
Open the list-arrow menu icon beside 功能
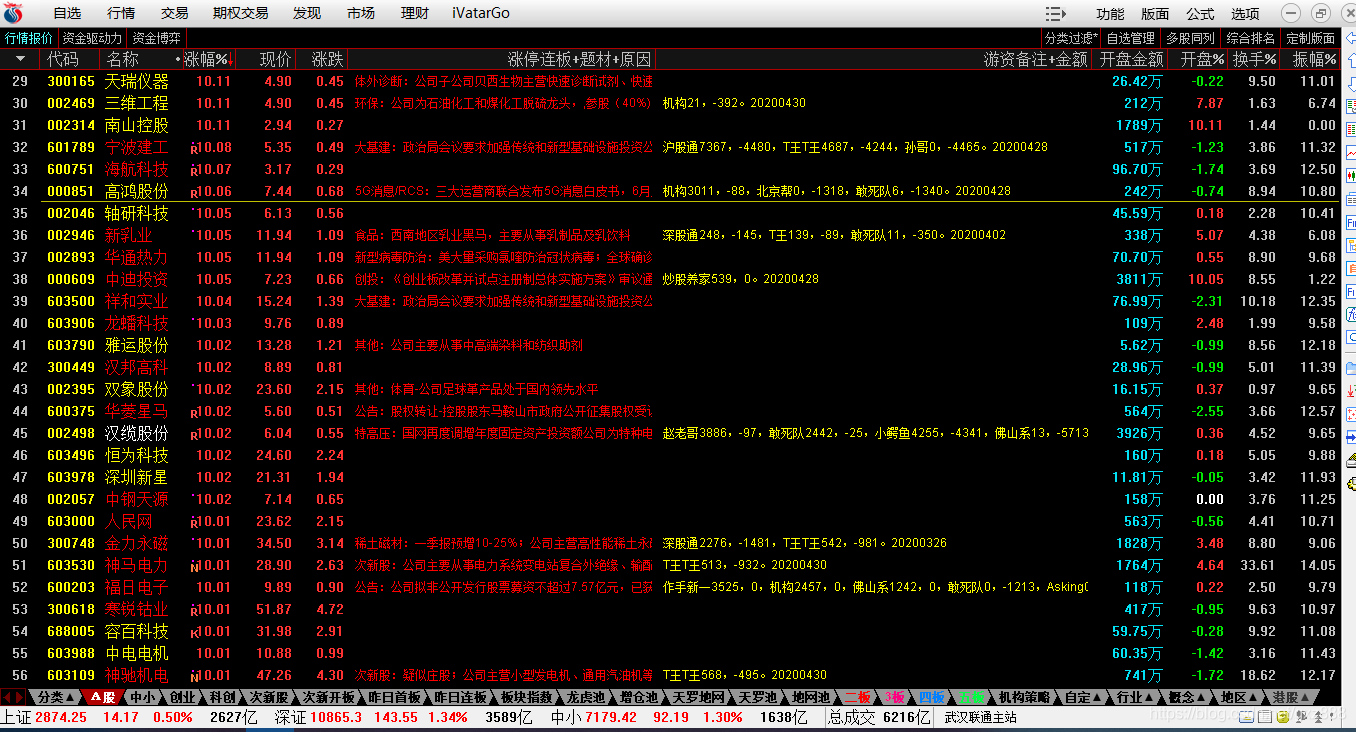click(x=1056, y=14)
